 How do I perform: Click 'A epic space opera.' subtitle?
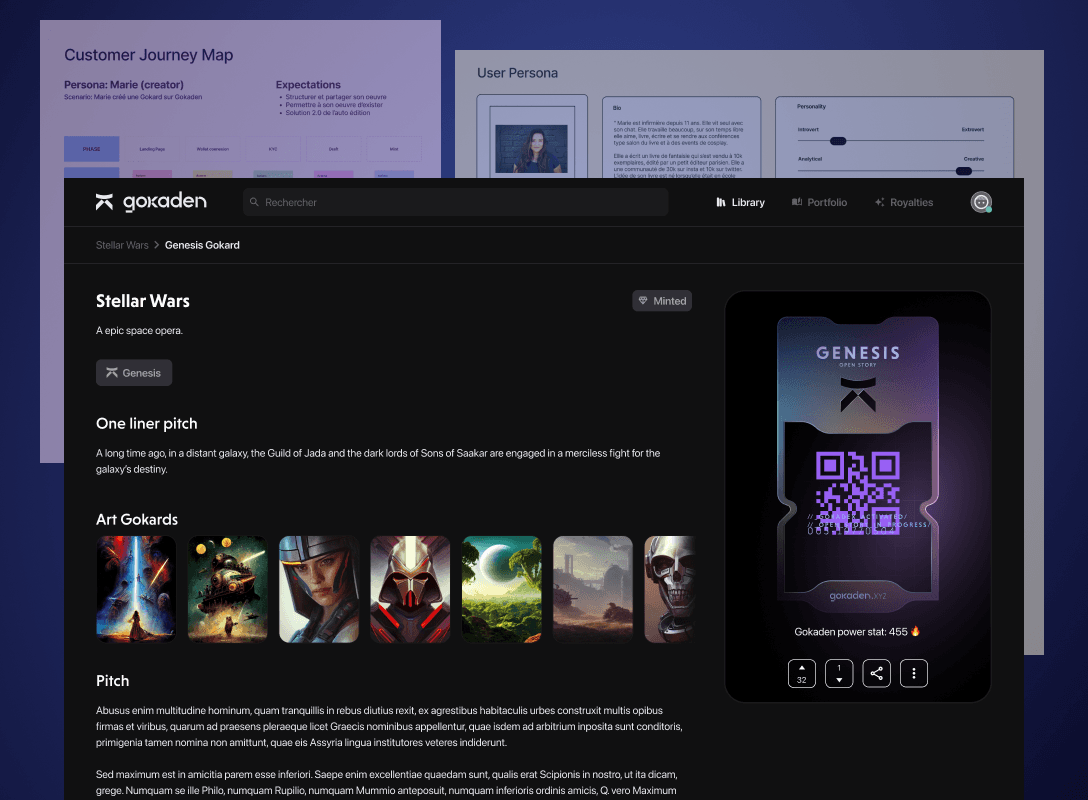click(139, 330)
